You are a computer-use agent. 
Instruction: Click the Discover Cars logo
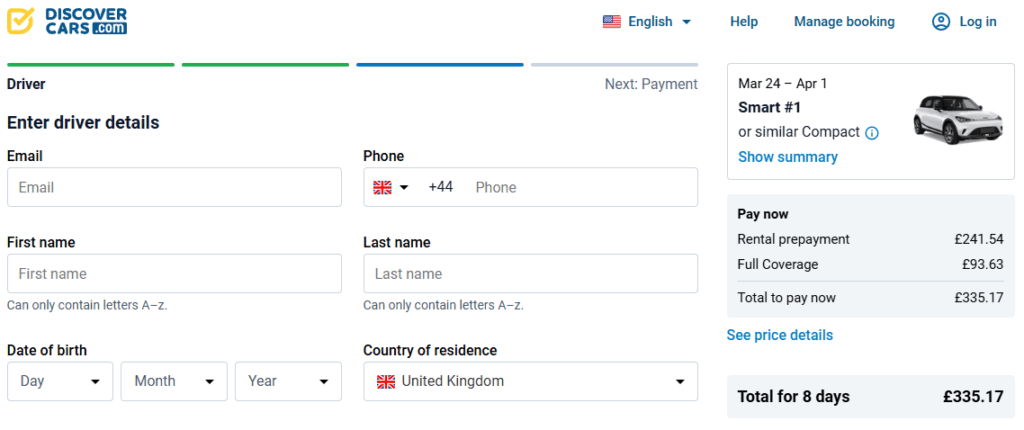click(x=67, y=21)
